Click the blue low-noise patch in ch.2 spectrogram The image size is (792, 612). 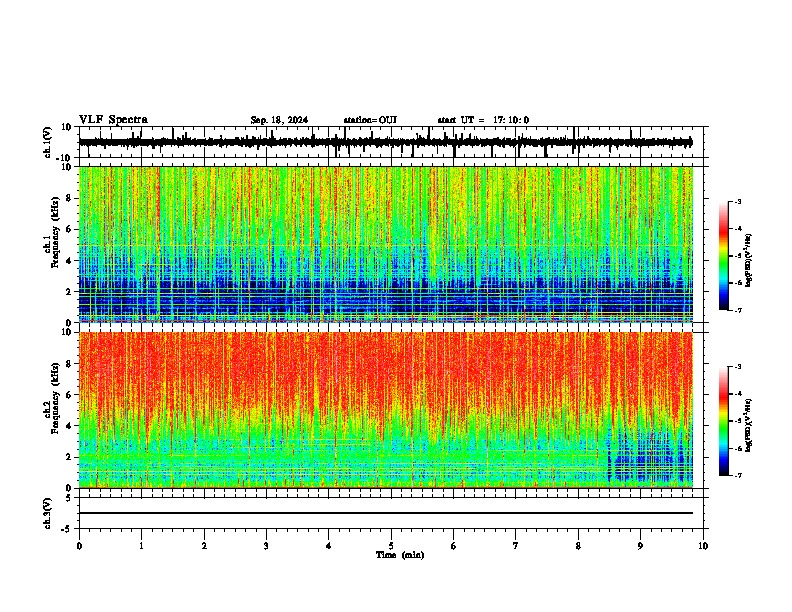[x=650, y=454]
